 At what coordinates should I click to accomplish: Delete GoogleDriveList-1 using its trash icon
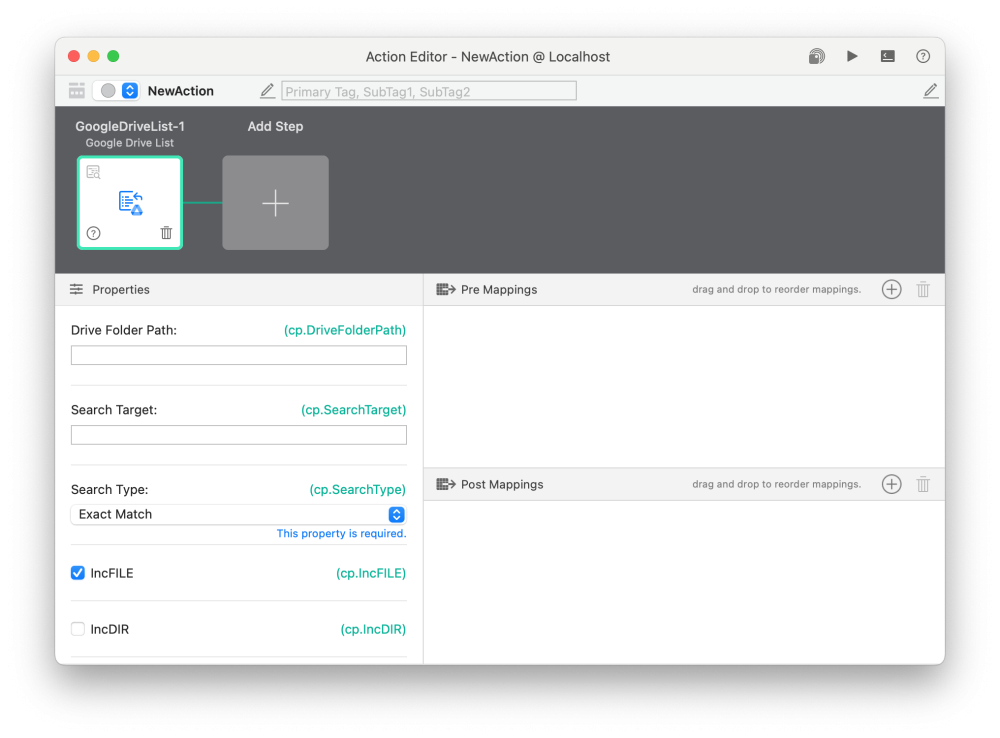pyautogui.click(x=166, y=233)
